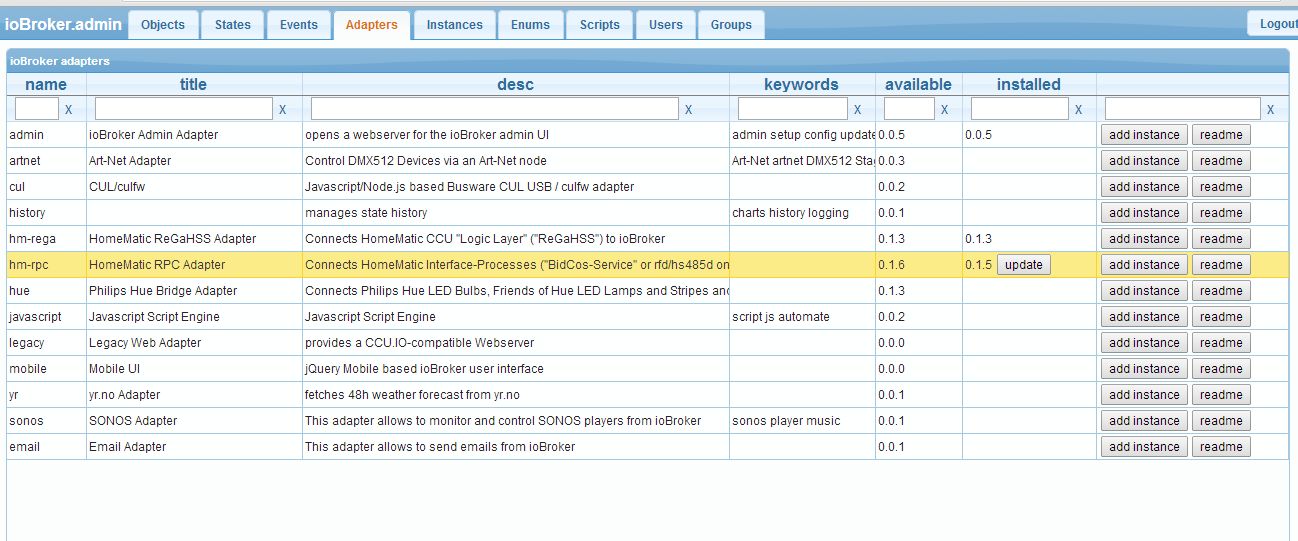Open the Scripts tab

600,25
